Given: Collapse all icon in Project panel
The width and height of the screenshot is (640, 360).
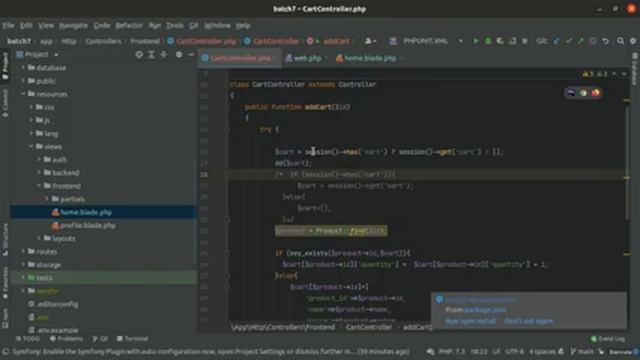Looking at the screenshot, I should click(164, 54).
